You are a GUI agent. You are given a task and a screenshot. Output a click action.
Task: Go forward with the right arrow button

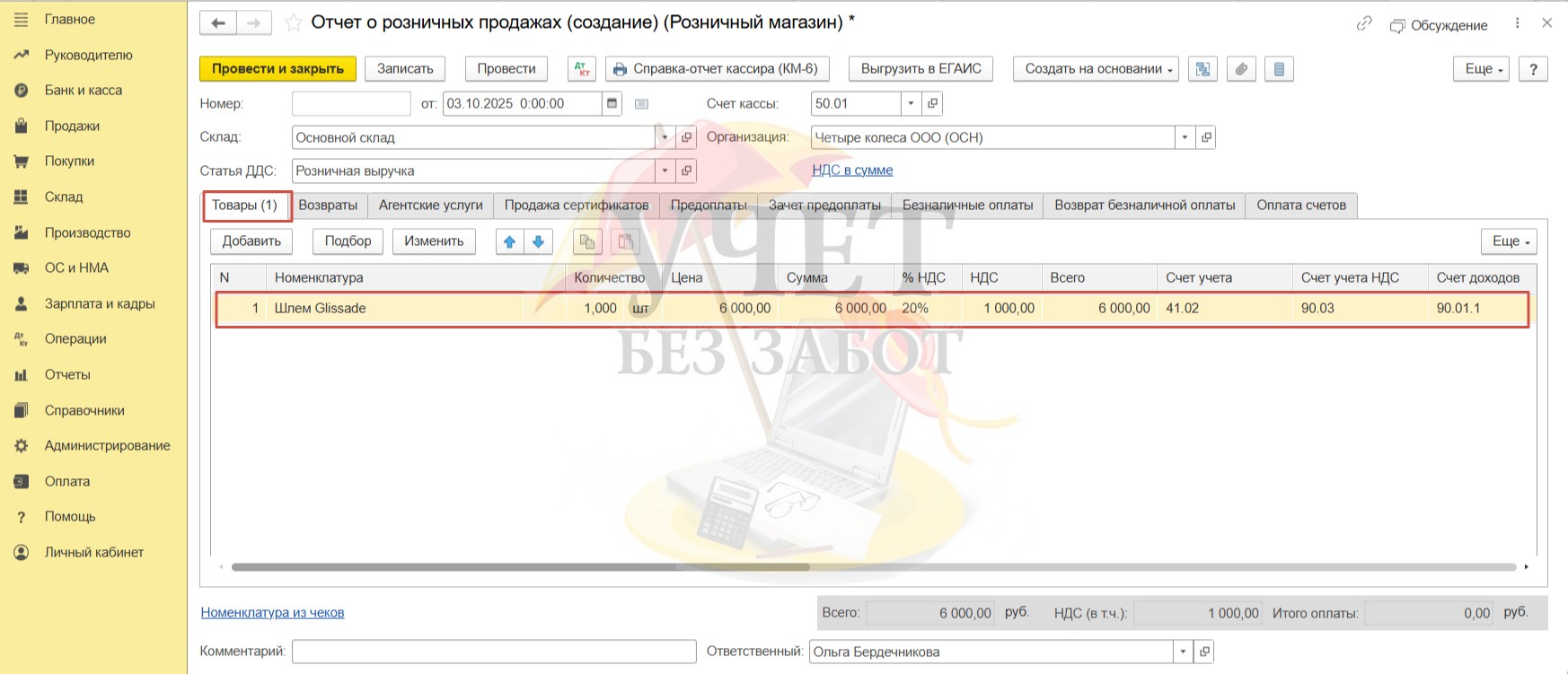pos(254,23)
